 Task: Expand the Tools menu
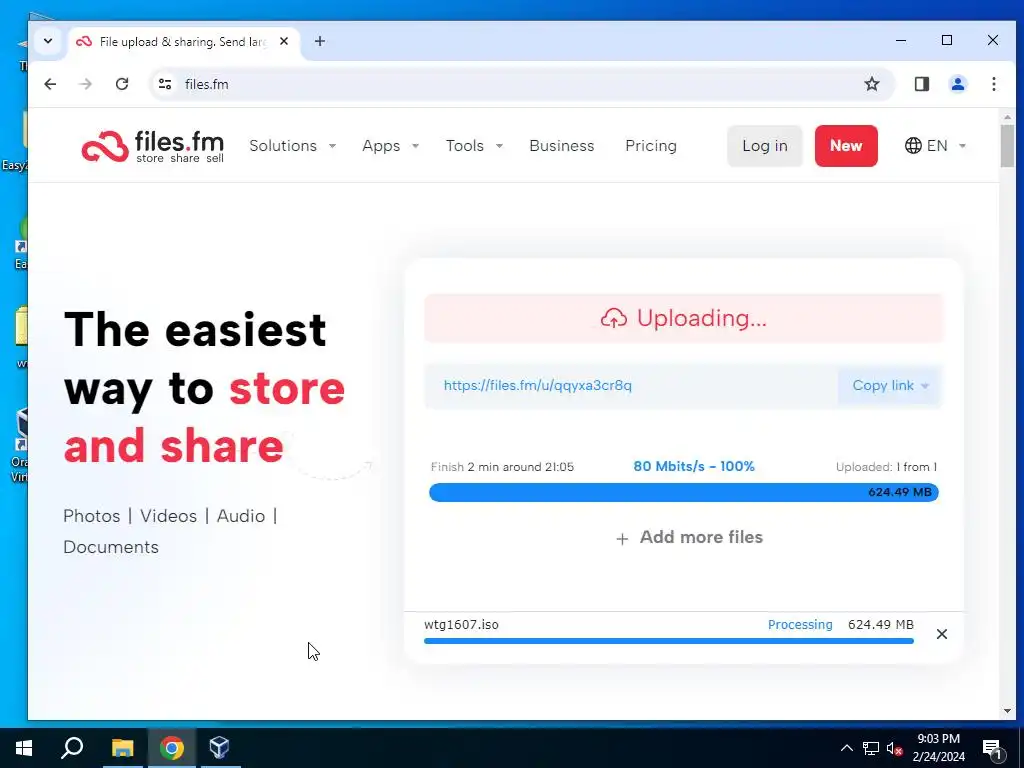point(474,146)
